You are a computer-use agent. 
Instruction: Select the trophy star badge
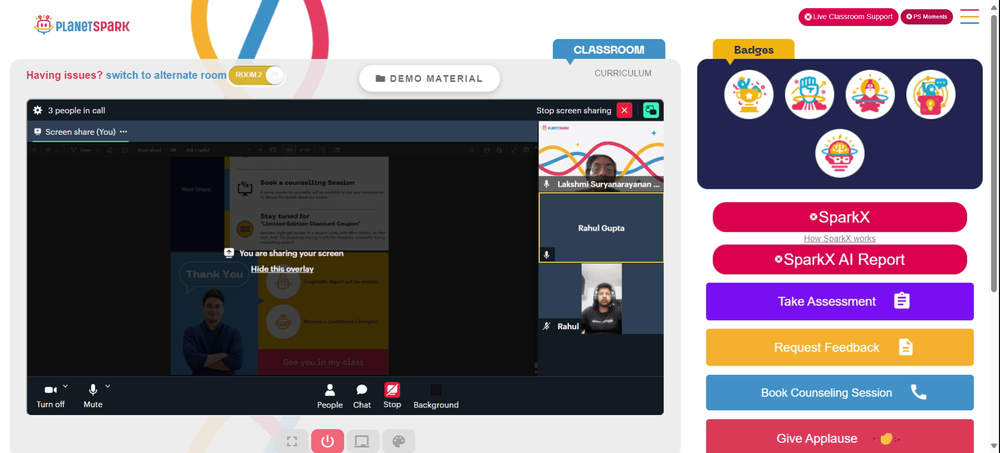[x=749, y=94]
